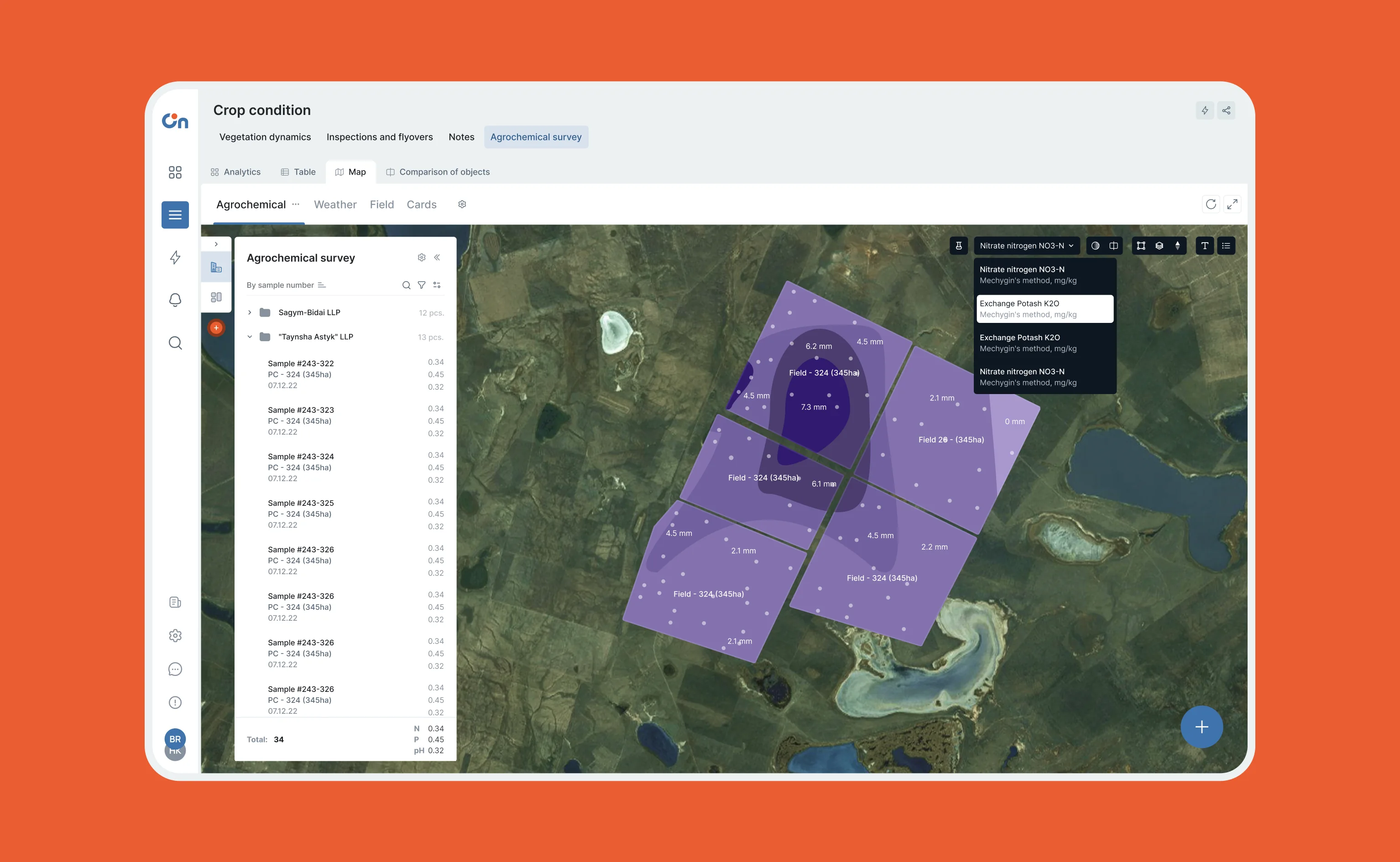
Task: Choose the non-highlighted Exchange Potash K2O option
Action: coord(1045,343)
